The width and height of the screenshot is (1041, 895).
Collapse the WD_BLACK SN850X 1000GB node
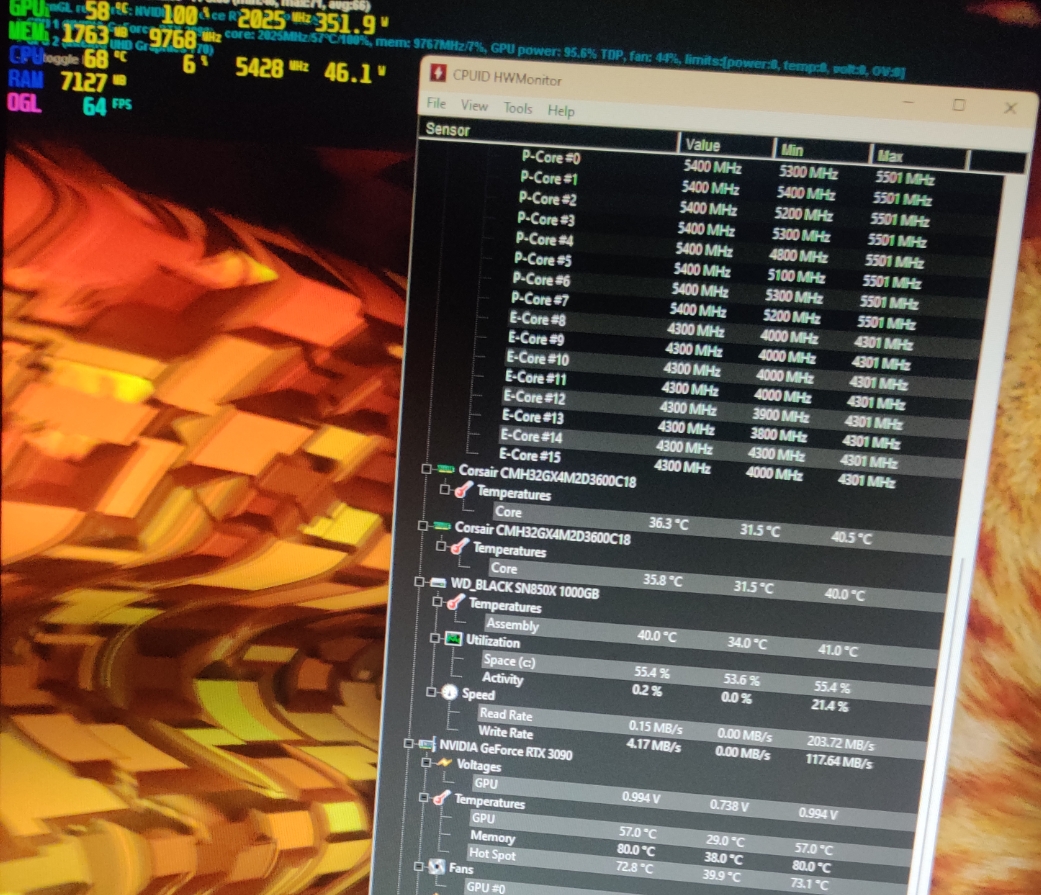420,582
